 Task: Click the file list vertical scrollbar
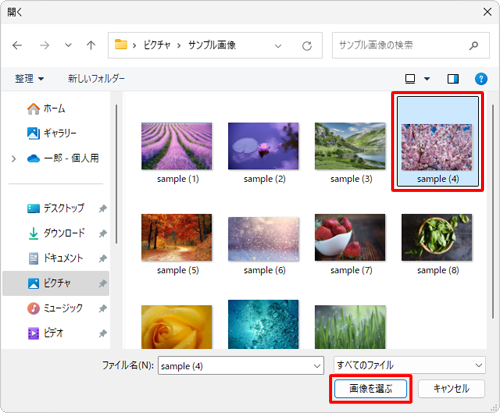(x=493, y=212)
